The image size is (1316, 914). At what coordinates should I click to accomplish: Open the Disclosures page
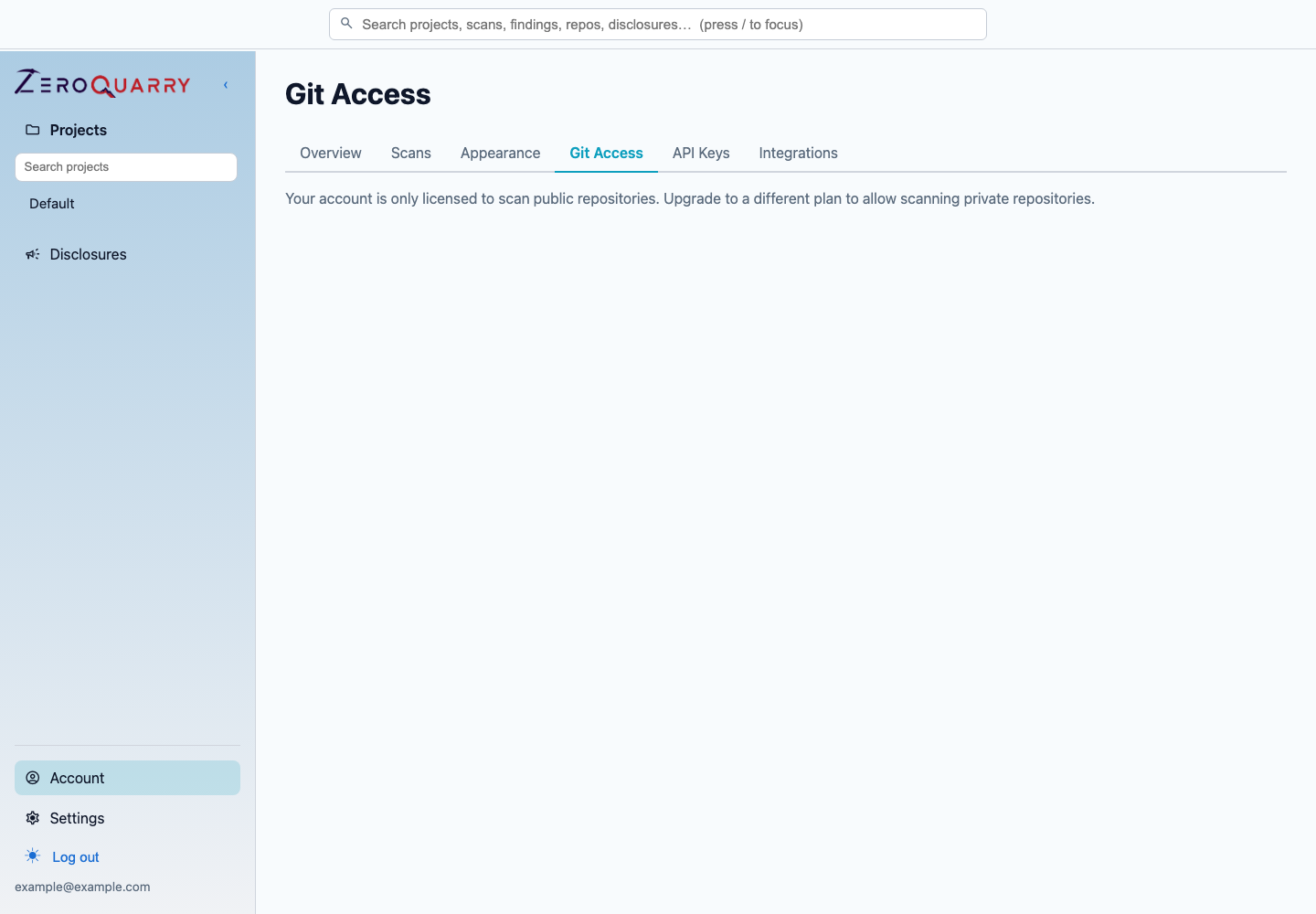coord(89,254)
